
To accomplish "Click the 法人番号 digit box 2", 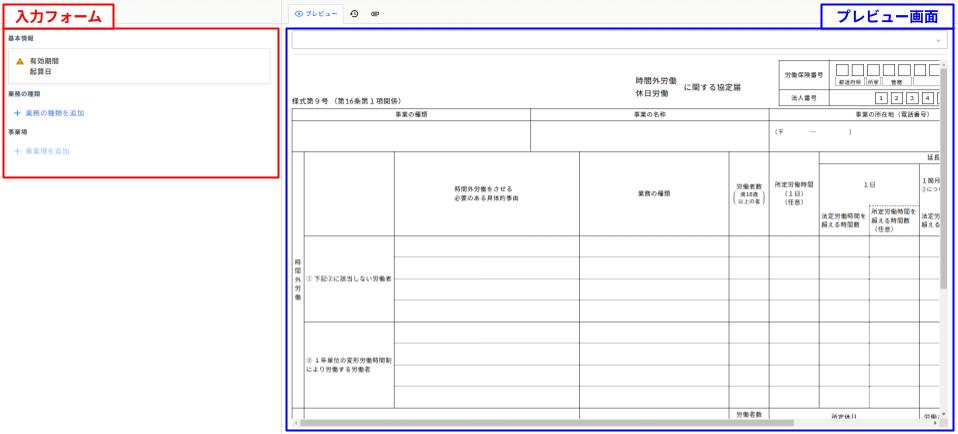I will pyautogui.click(x=896, y=98).
